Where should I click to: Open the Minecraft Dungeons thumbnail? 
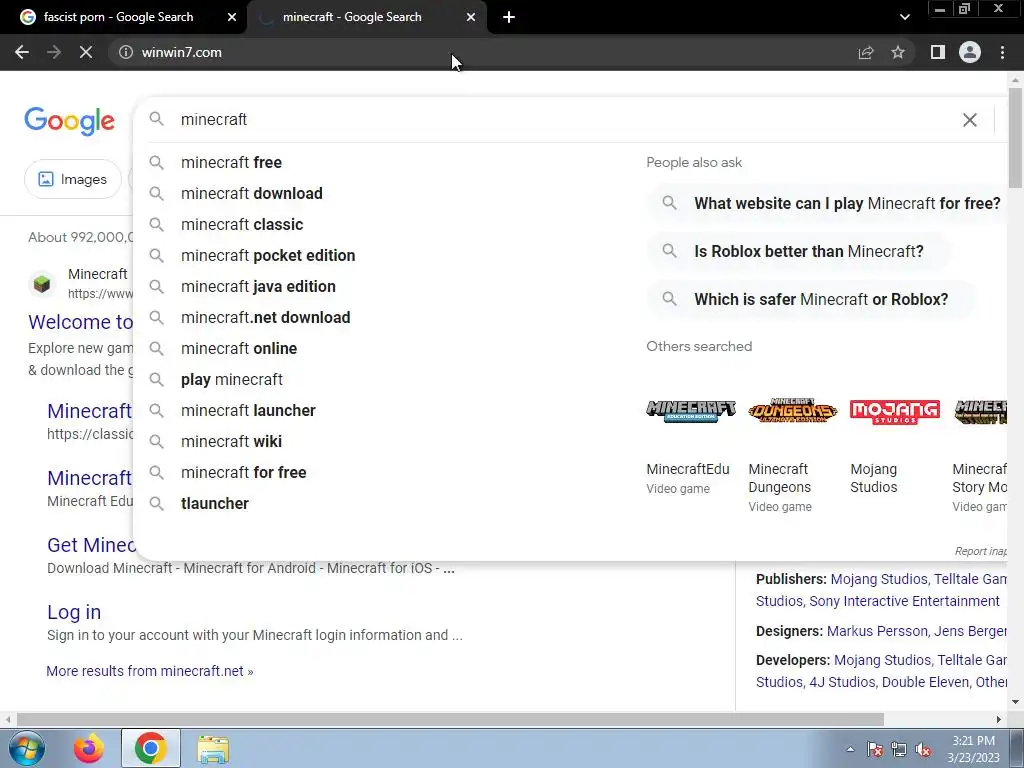click(793, 411)
